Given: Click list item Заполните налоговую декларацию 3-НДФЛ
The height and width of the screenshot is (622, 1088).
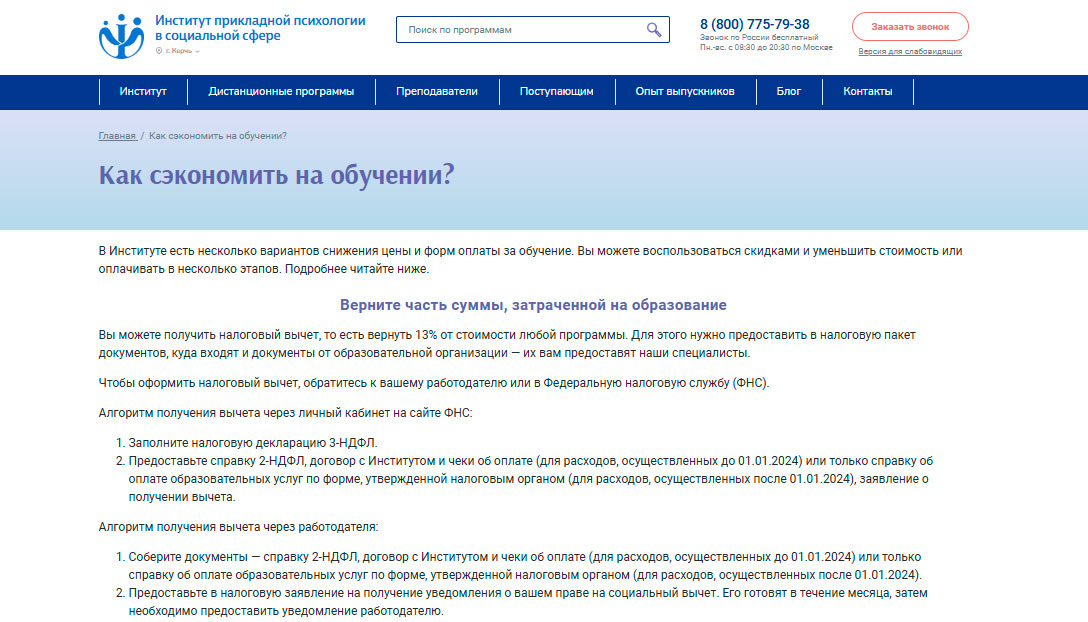Looking at the screenshot, I should click(253, 443).
